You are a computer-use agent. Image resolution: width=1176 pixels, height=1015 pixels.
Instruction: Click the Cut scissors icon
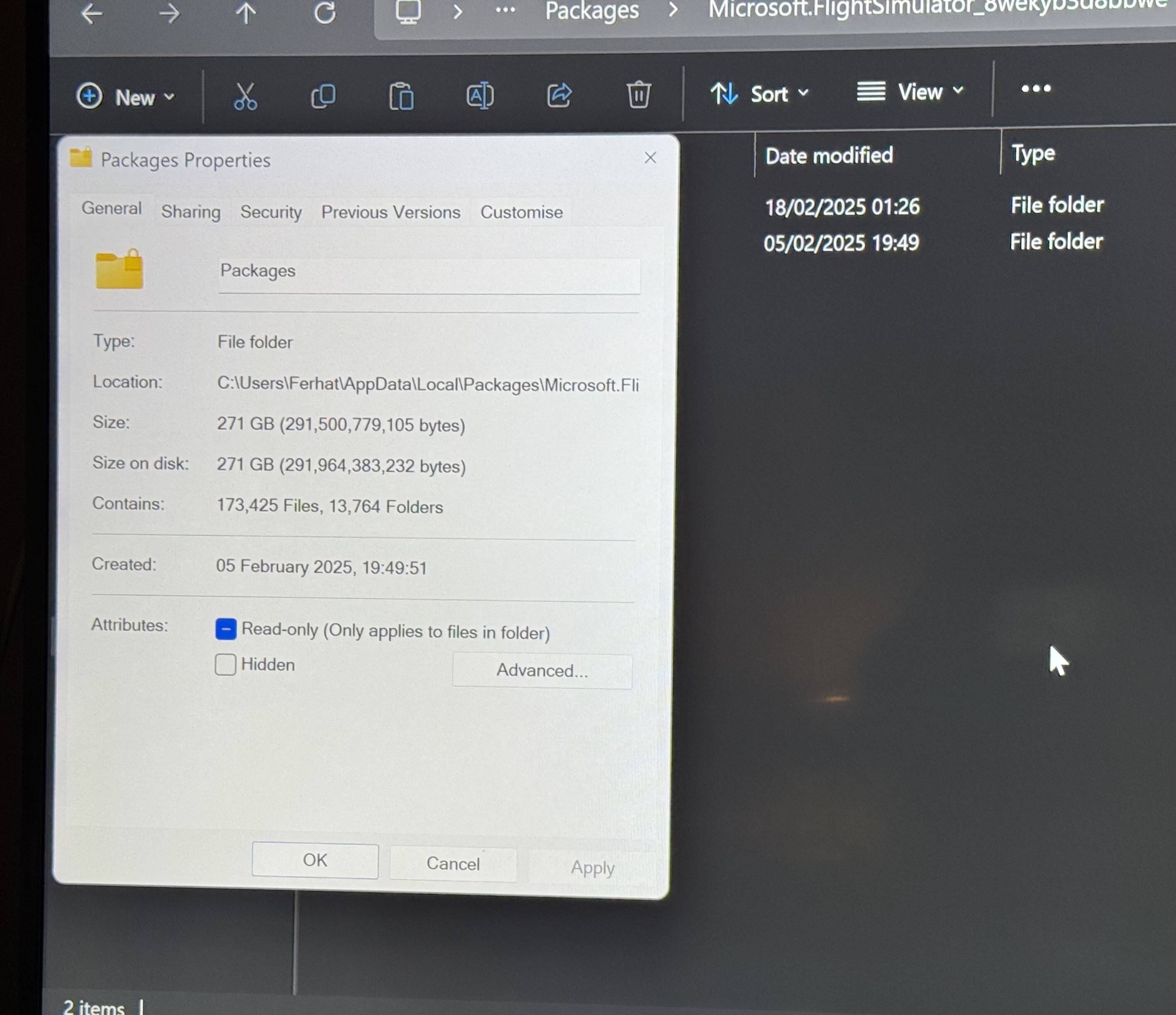tap(245, 96)
